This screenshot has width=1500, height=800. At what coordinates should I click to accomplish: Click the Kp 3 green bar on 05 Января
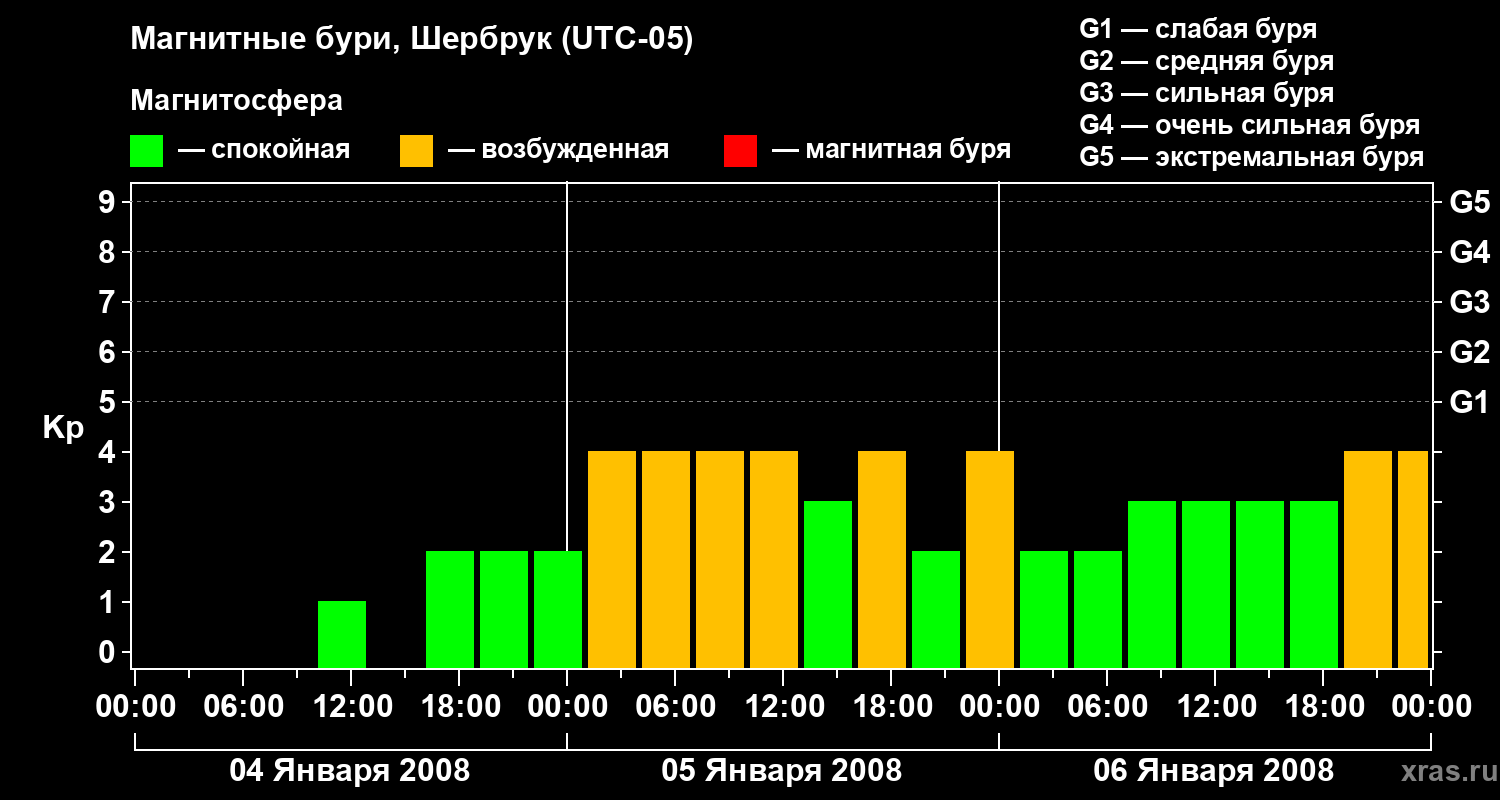click(828, 584)
